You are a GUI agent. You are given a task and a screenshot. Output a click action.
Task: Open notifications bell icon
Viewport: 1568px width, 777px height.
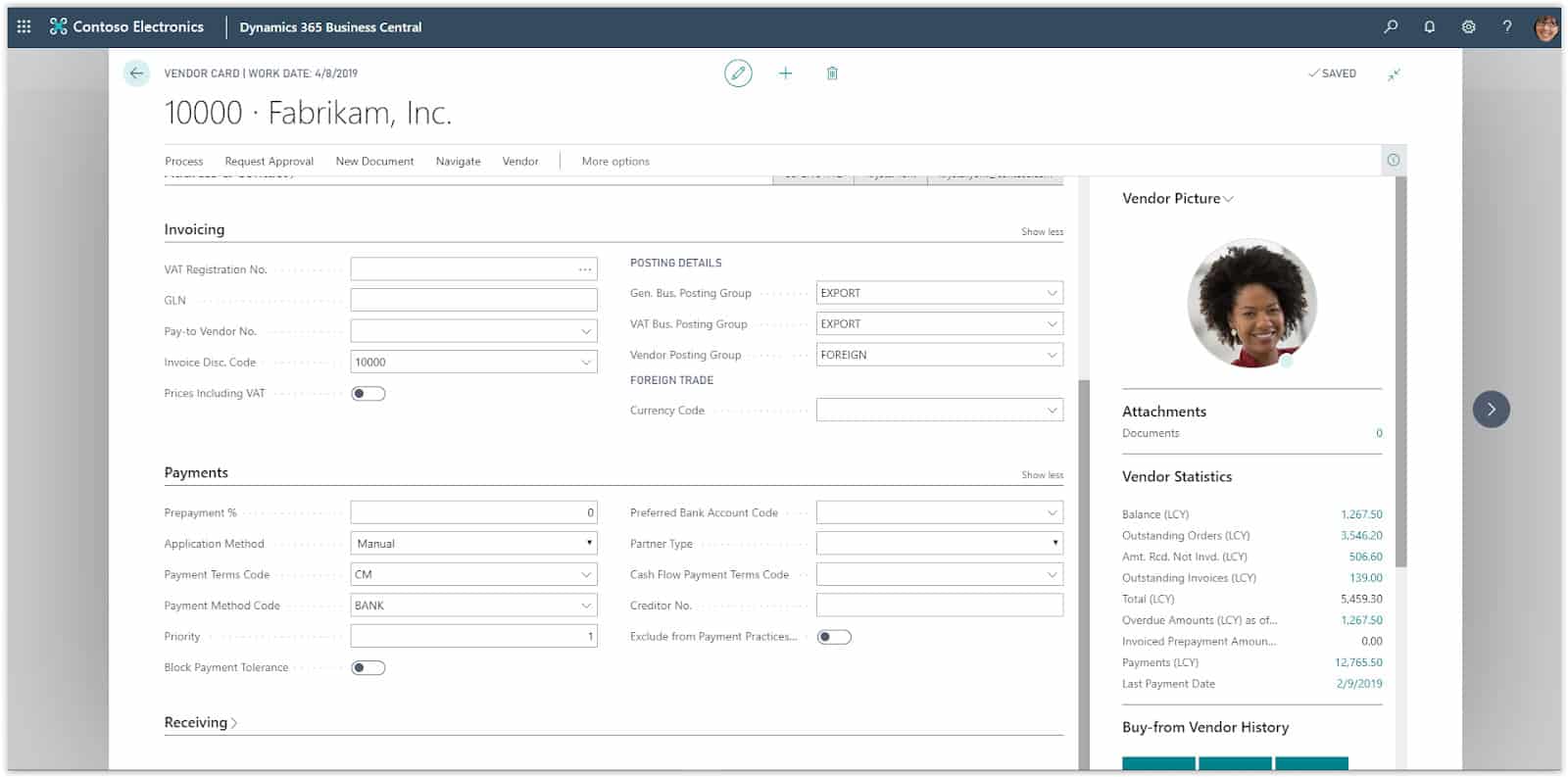click(1430, 26)
